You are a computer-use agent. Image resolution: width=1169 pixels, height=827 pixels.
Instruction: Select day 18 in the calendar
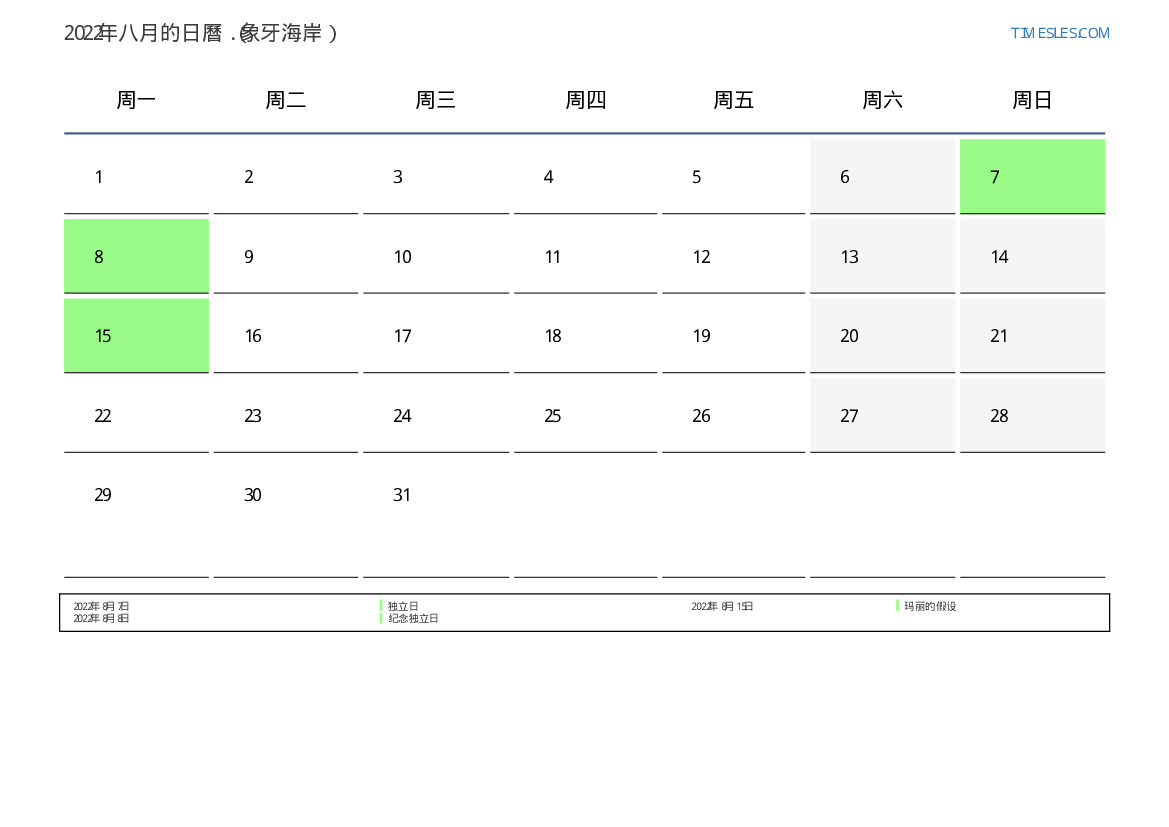pyautogui.click(x=585, y=336)
